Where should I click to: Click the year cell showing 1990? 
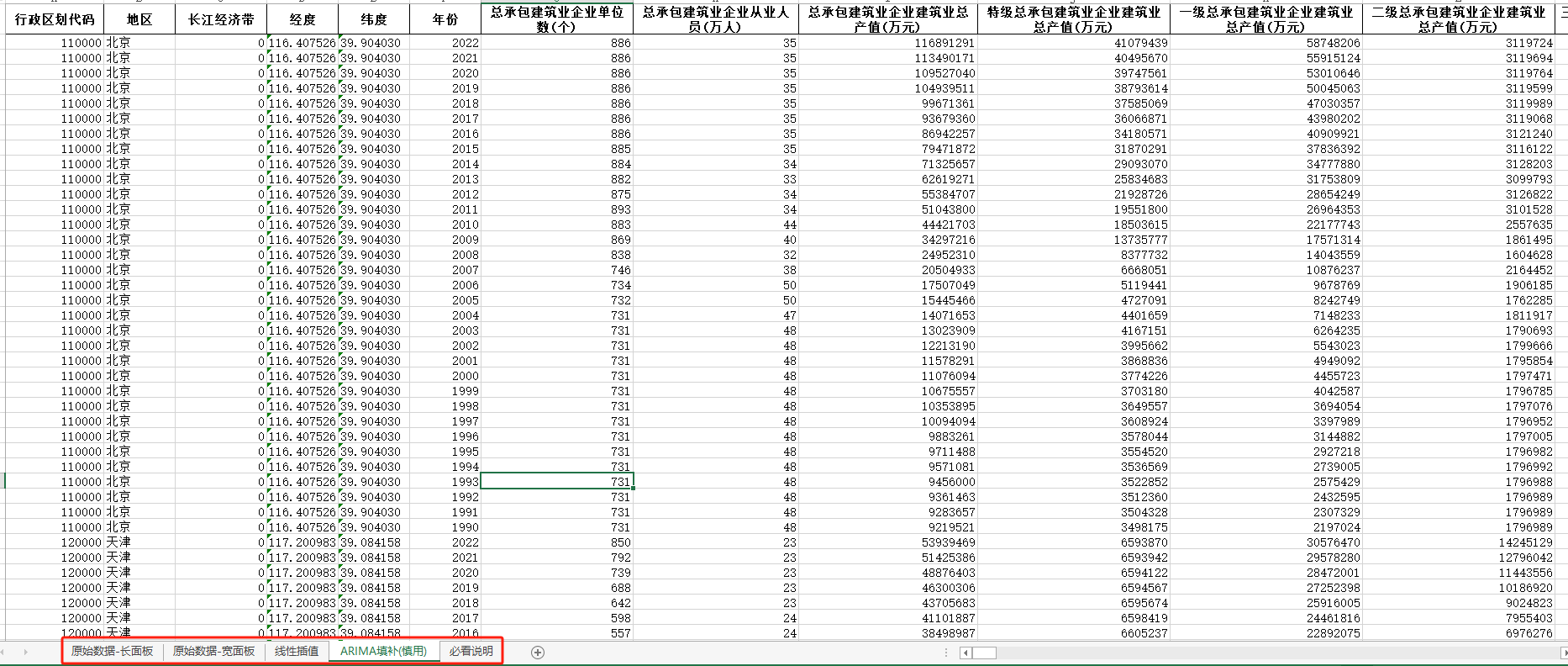(x=445, y=527)
